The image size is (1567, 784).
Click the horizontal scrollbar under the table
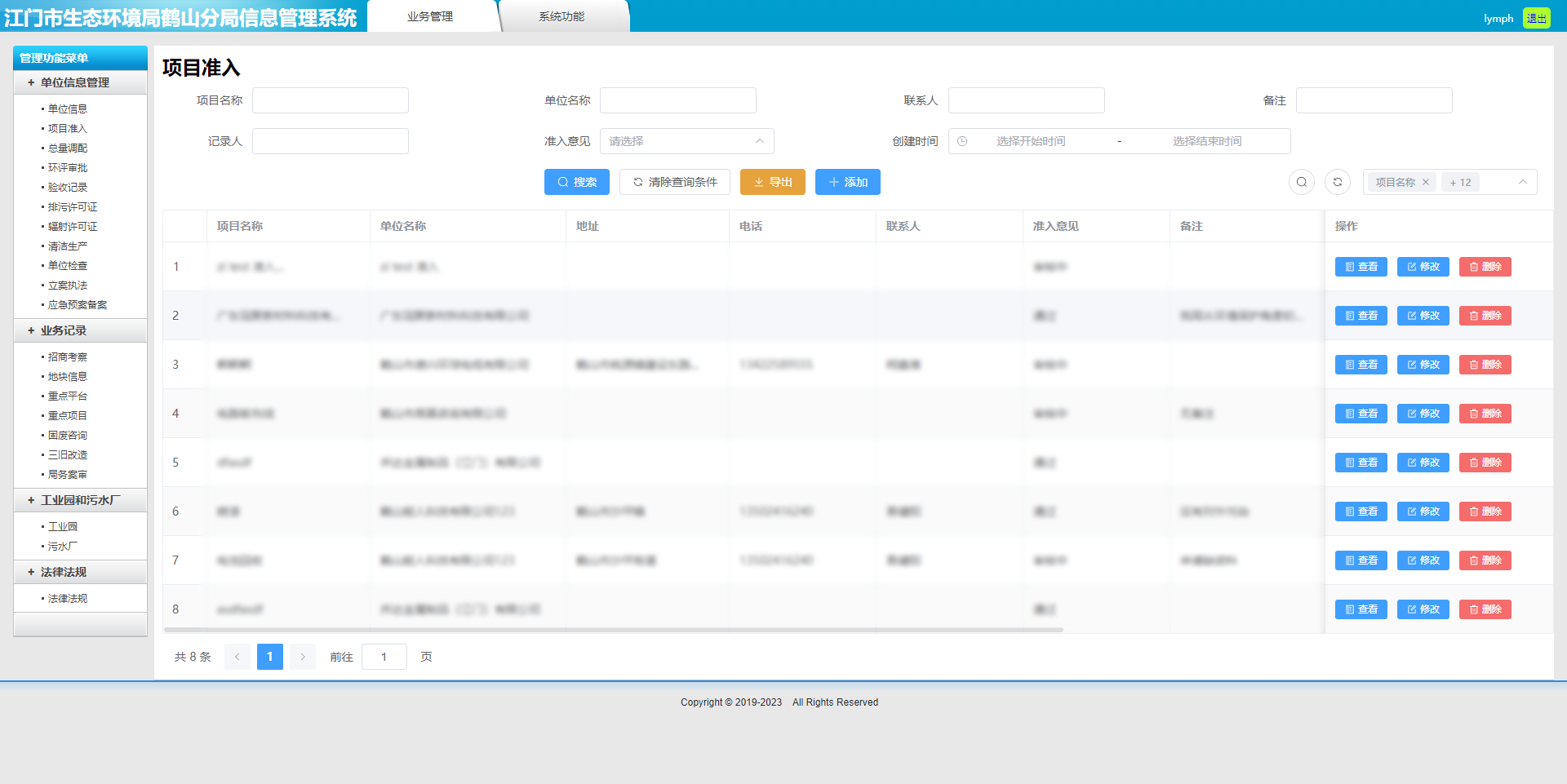pos(614,630)
